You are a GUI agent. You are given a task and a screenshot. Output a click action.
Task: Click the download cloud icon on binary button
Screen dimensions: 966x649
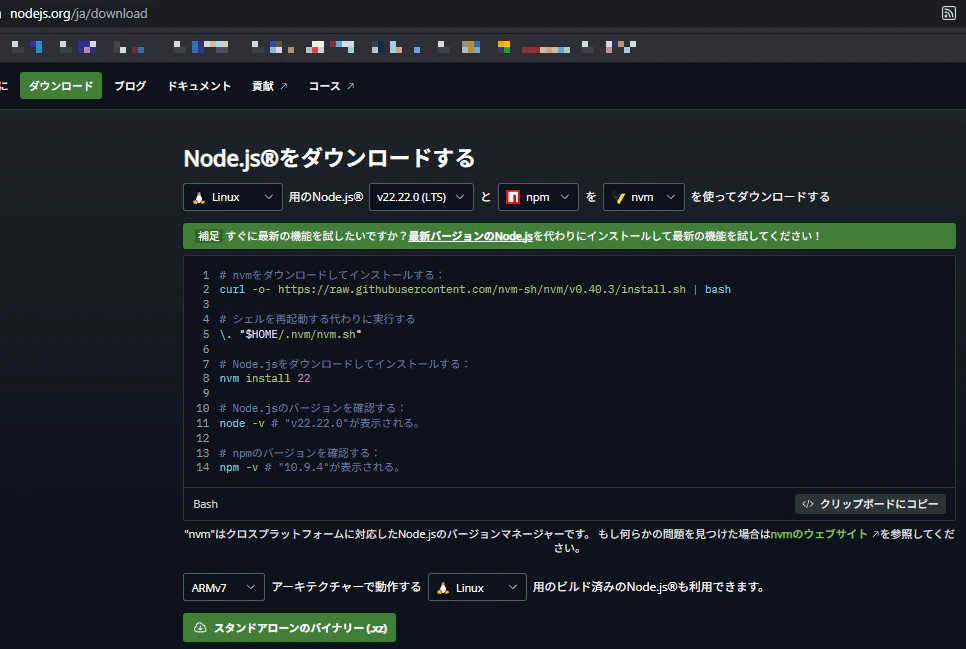[200, 627]
